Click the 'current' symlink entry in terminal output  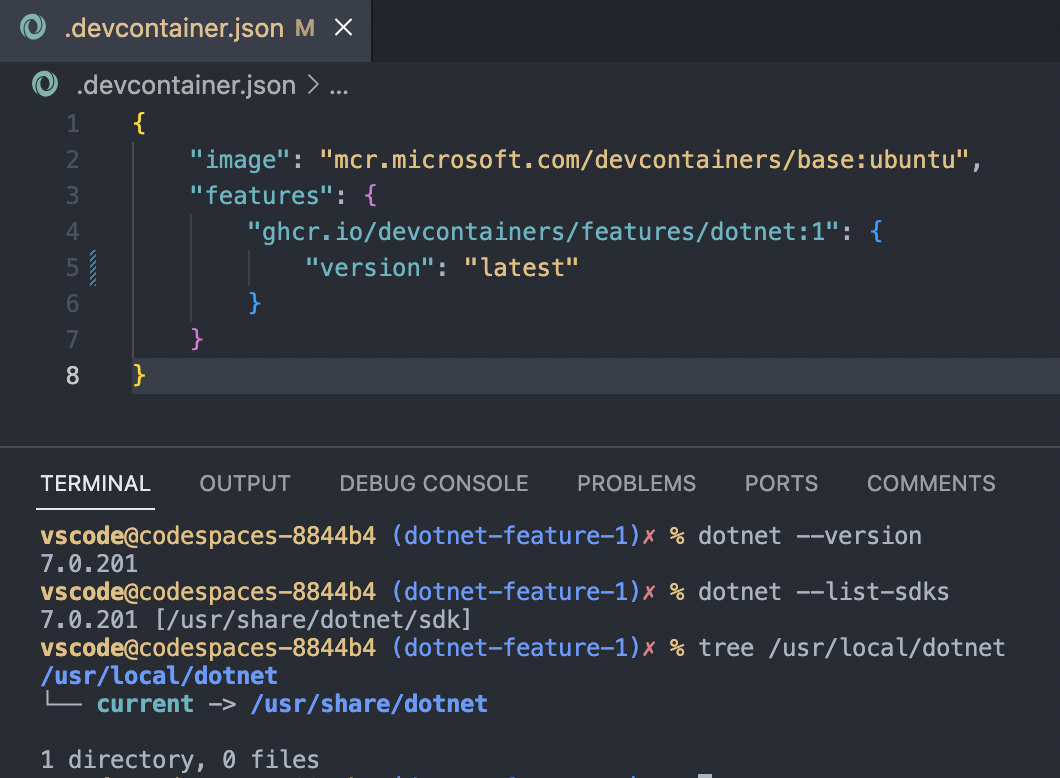145,704
